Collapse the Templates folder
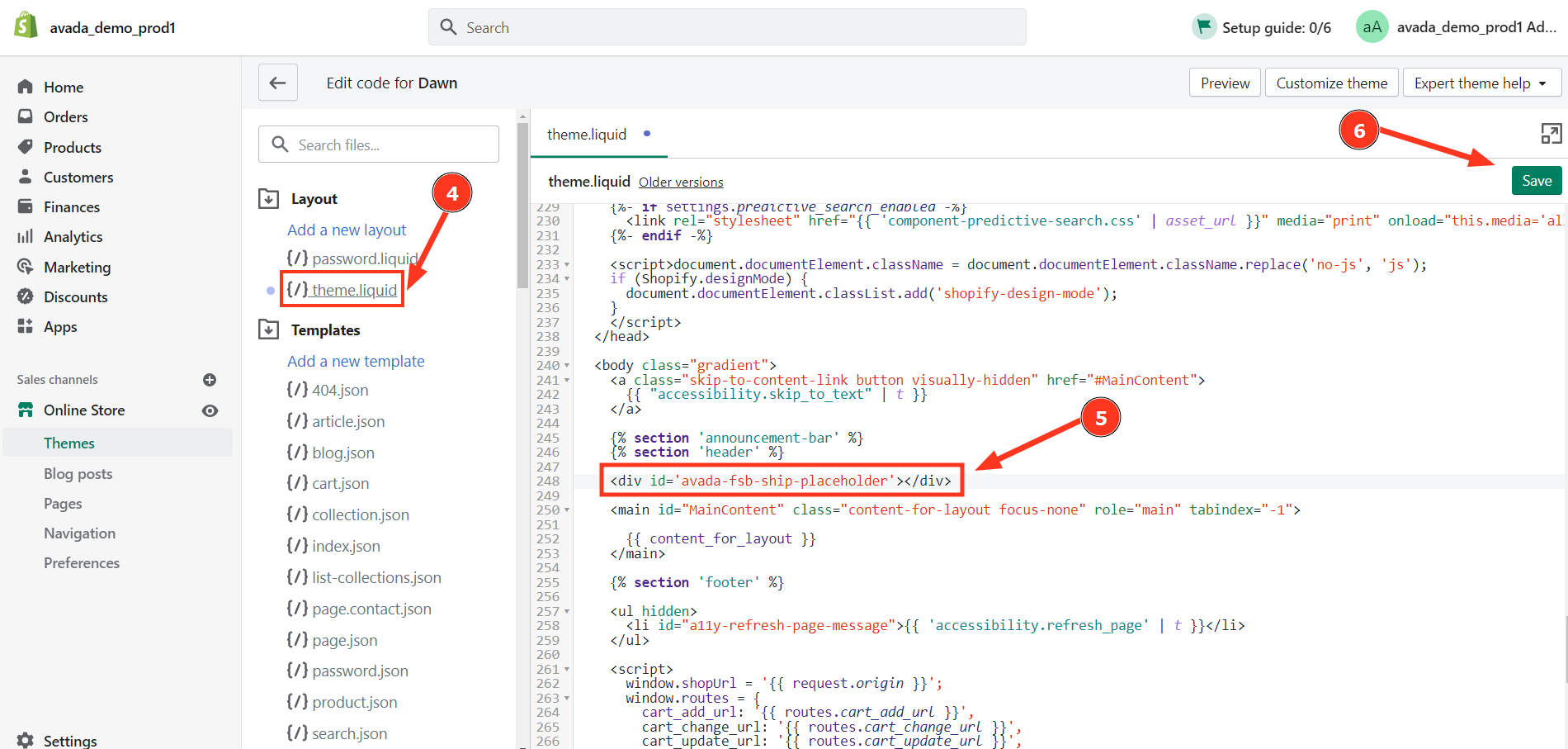Image resolution: width=1568 pixels, height=749 pixels. (x=268, y=329)
